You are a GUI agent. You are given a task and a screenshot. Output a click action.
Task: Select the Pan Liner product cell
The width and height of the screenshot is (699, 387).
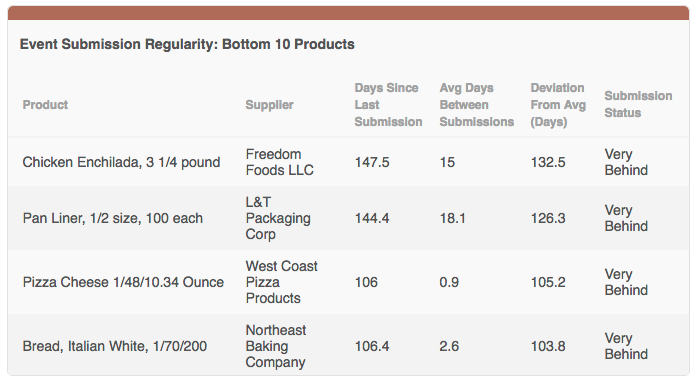coord(113,218)
